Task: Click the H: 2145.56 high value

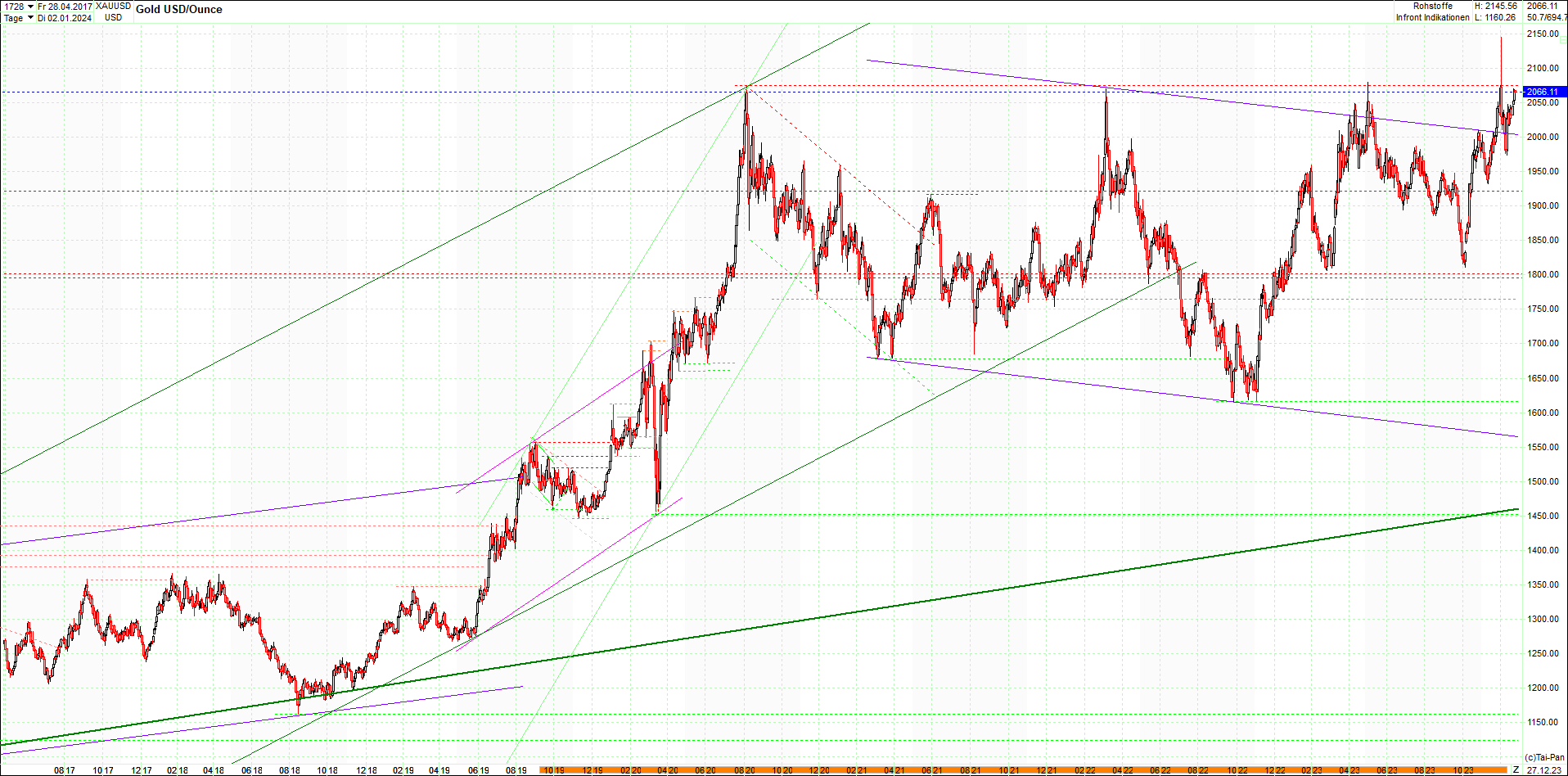Action: 1496,6
